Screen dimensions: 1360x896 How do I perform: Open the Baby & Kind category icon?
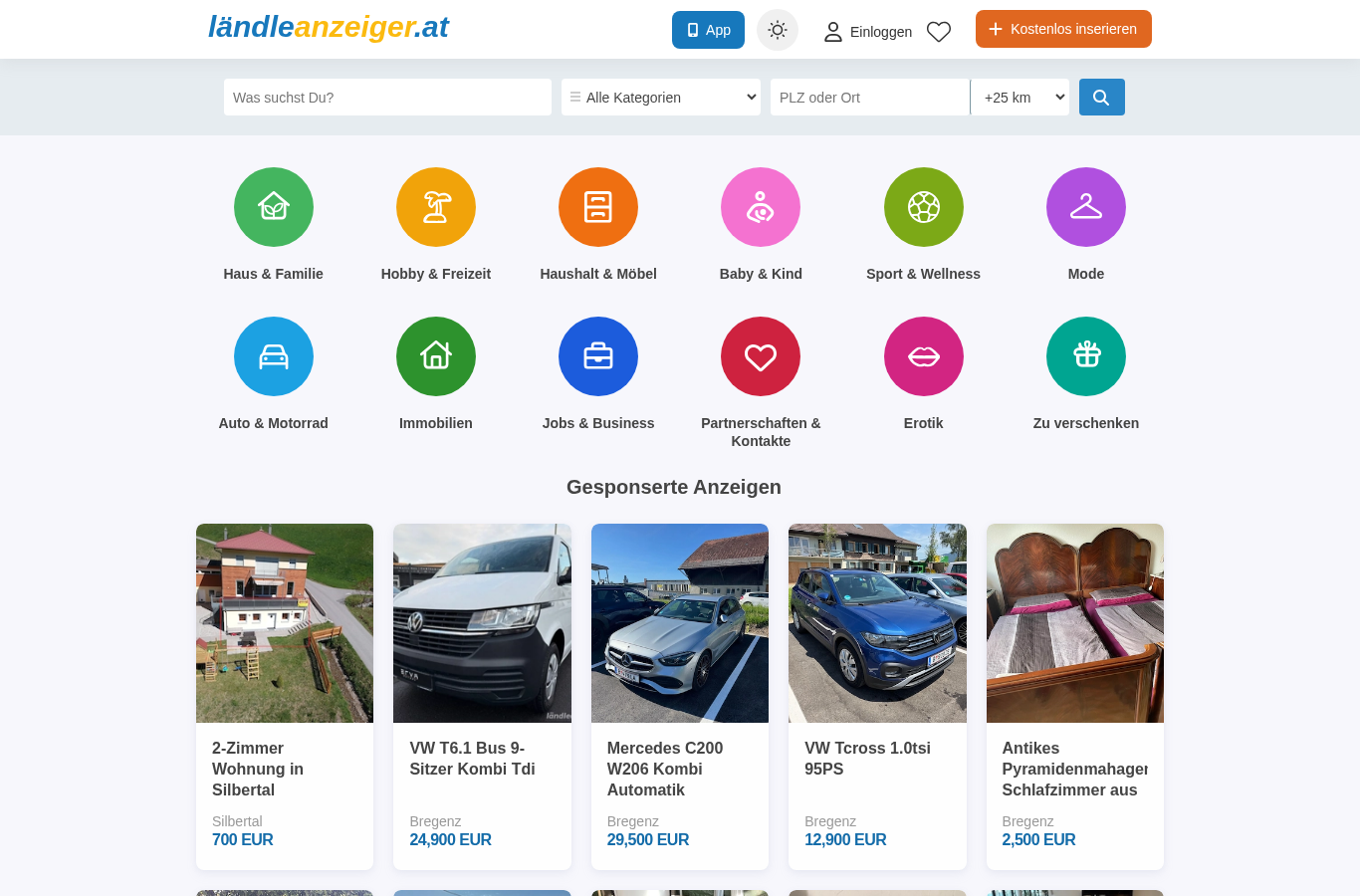[761, 207]
